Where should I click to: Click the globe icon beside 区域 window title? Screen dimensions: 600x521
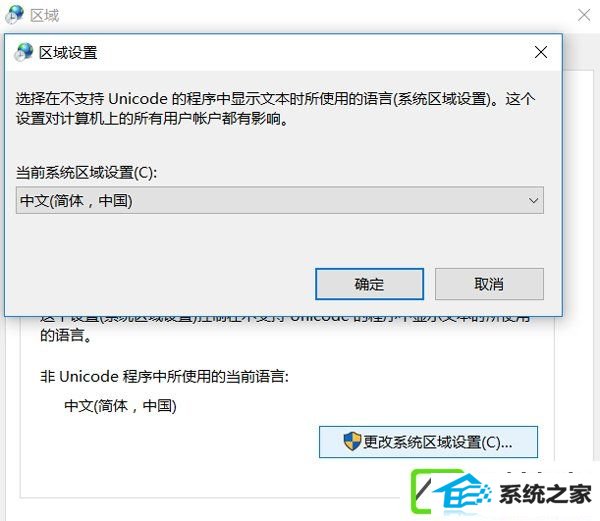[15, 15]
